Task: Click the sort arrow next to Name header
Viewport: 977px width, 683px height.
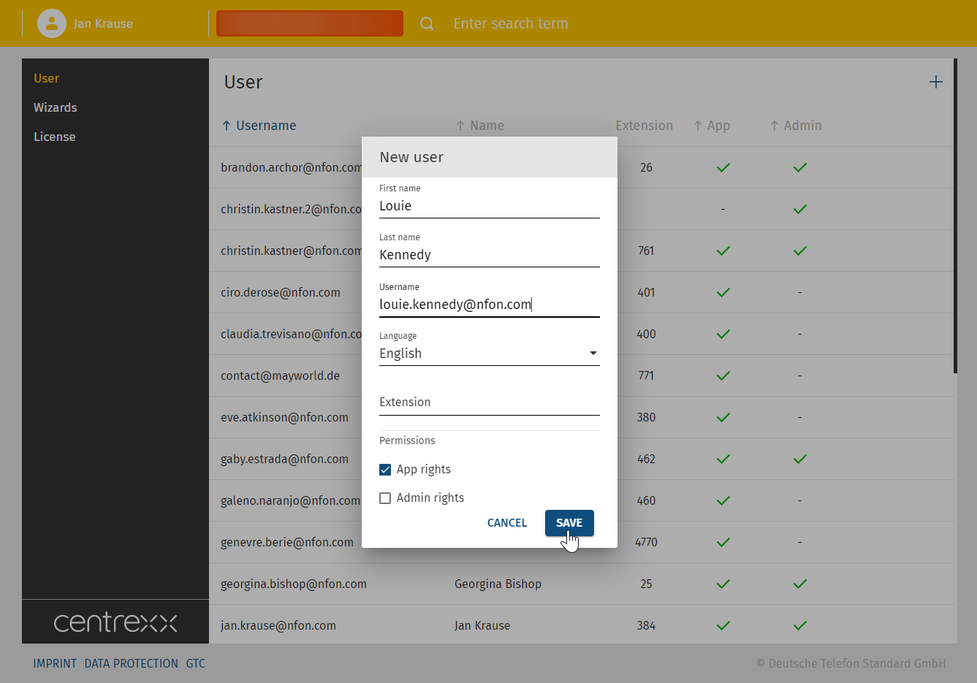Action: coord(460,125)
